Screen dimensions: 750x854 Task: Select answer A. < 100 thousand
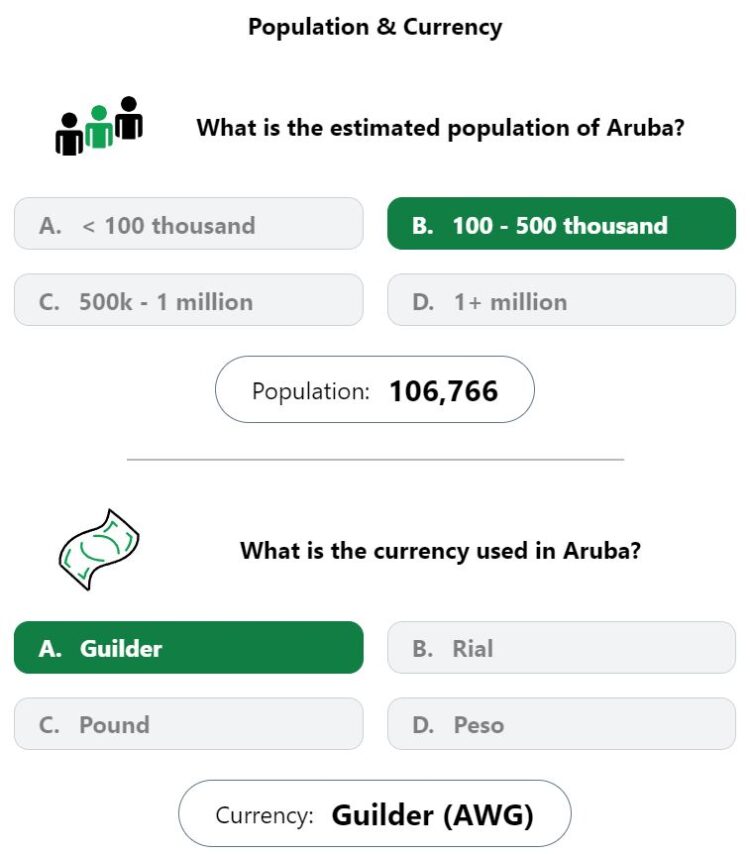tap(188, 224)
